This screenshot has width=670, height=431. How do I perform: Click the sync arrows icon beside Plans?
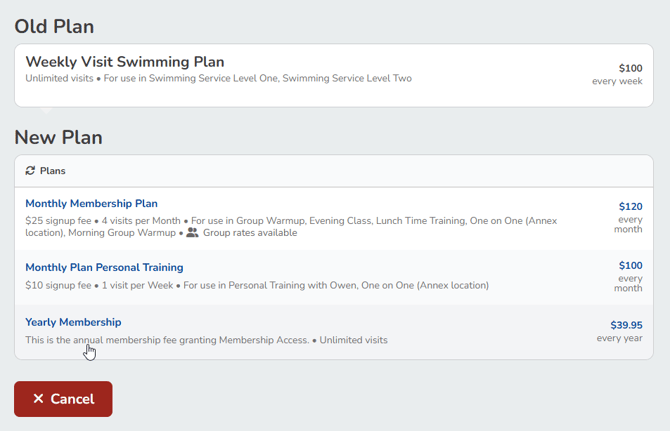(x=30, y=171)
